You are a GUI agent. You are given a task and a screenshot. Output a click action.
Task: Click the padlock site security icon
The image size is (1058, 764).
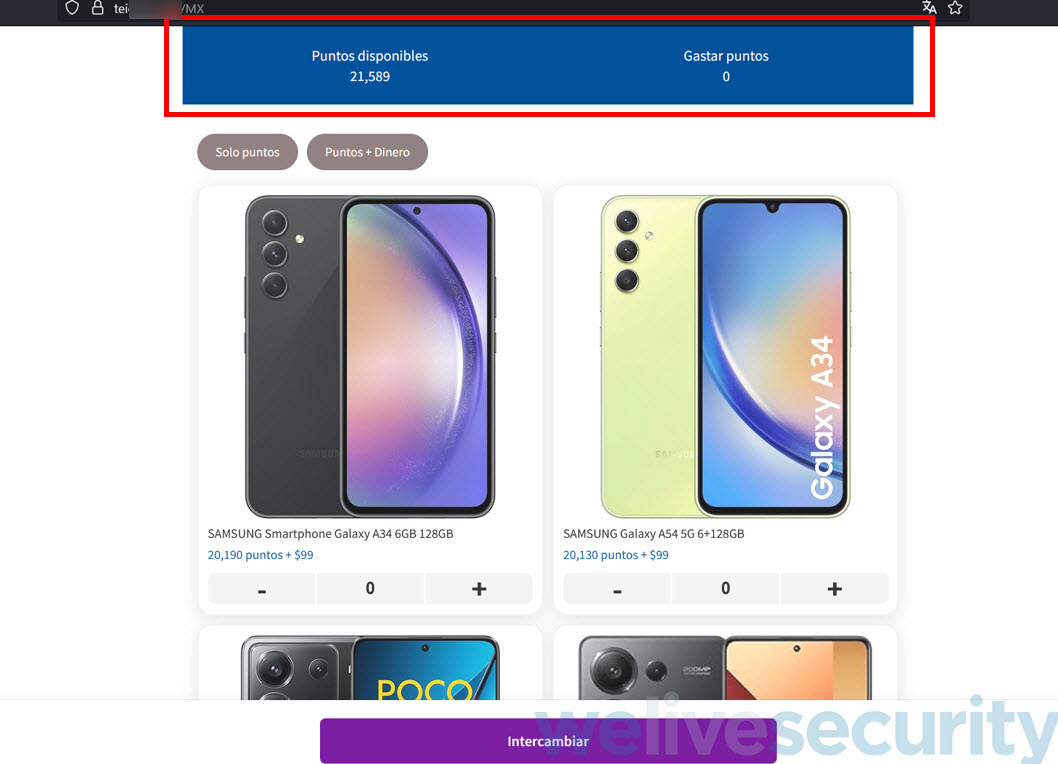point(98,8)
